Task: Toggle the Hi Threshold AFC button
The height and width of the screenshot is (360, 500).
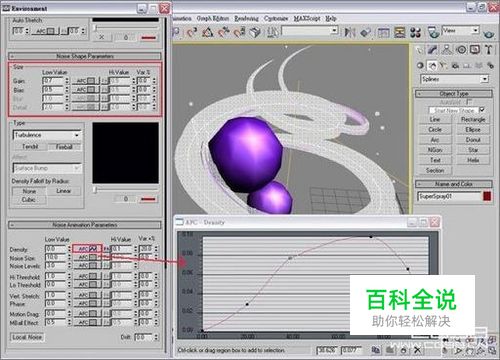Action: 87,276
